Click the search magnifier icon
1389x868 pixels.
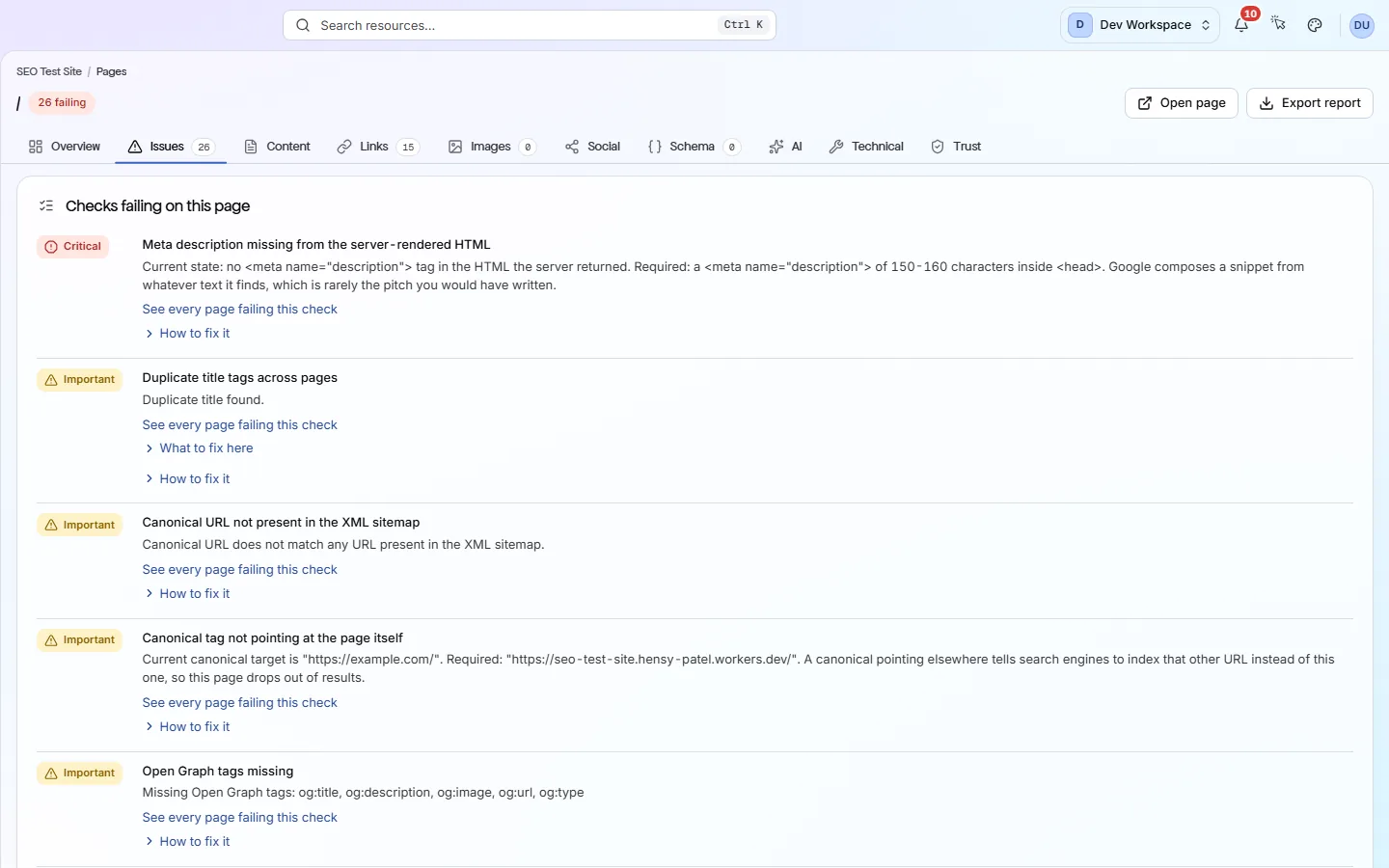click(x=303, y=25)
